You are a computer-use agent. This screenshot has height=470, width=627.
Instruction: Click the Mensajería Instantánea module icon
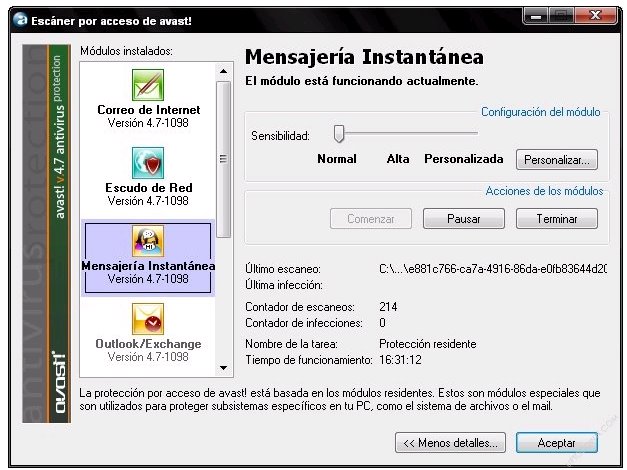click(148, 241)
